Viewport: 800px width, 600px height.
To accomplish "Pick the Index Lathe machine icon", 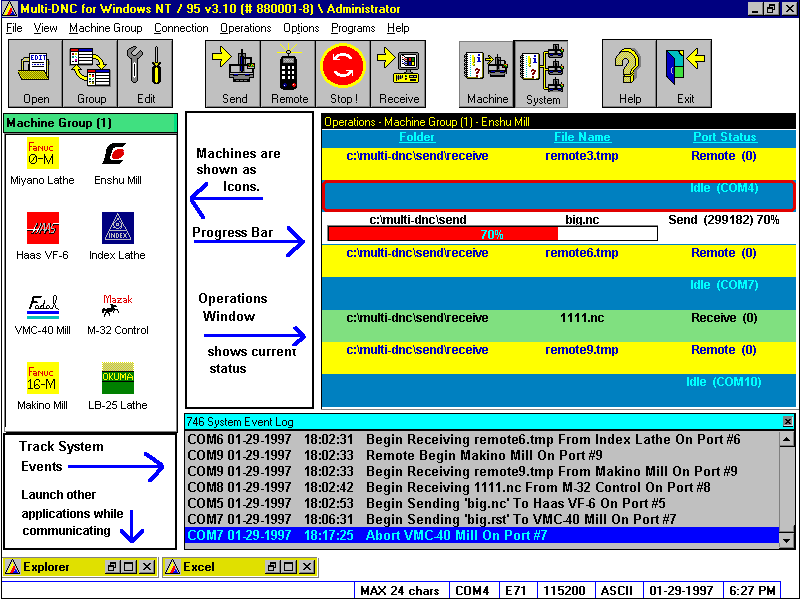I will point(117,236).
